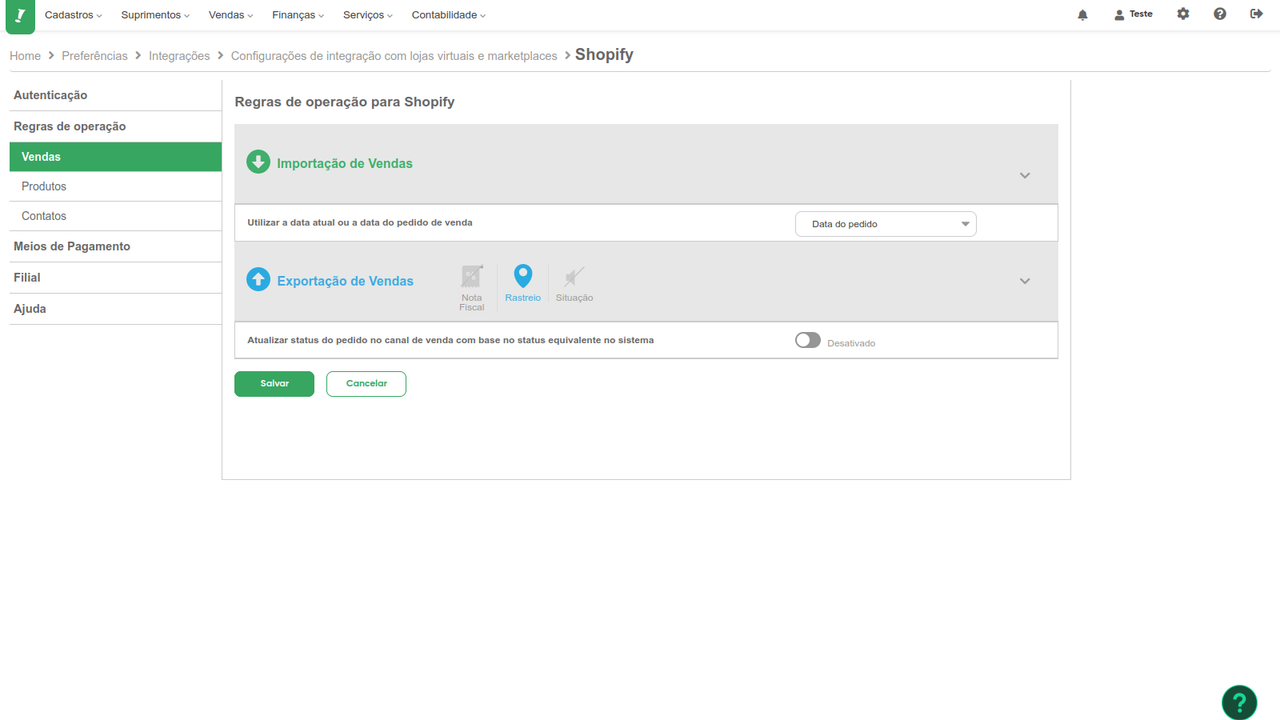Click the Importação de Vendas heading
Image resolution: width=1280 pixels, height=720 pixels.
coord(345,163)
